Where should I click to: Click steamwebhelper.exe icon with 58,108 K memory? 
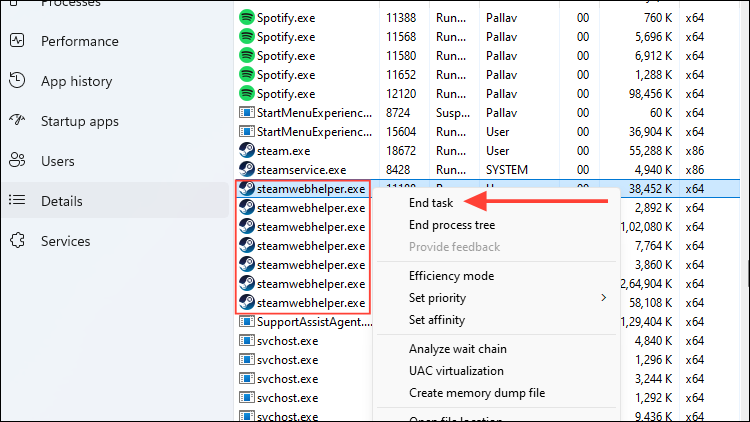[246, 302]
